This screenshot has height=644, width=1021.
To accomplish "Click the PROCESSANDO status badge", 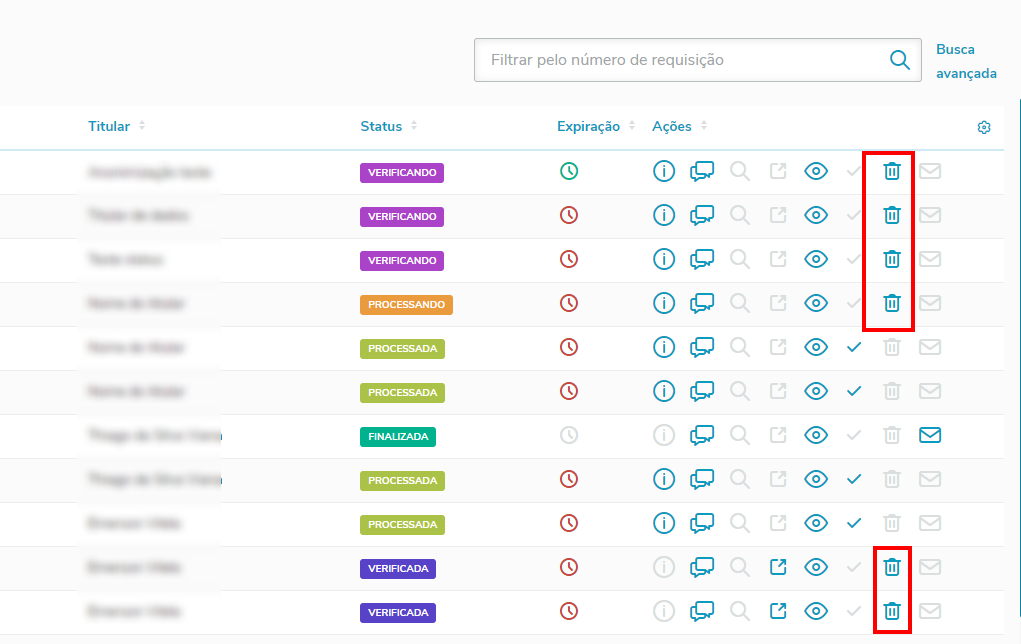I will pos(406,304).
